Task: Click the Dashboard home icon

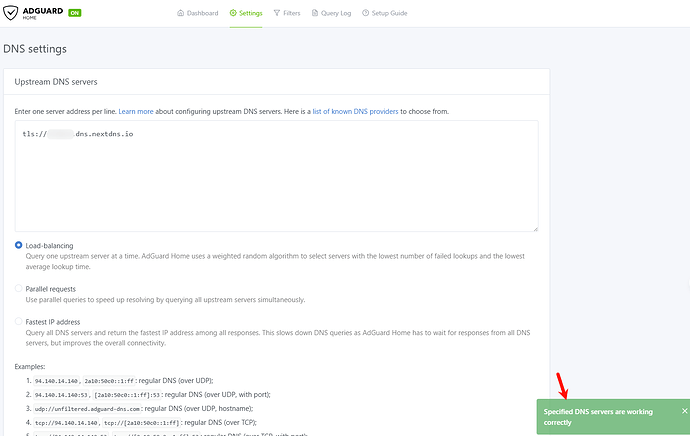Action: click(180, 14)
